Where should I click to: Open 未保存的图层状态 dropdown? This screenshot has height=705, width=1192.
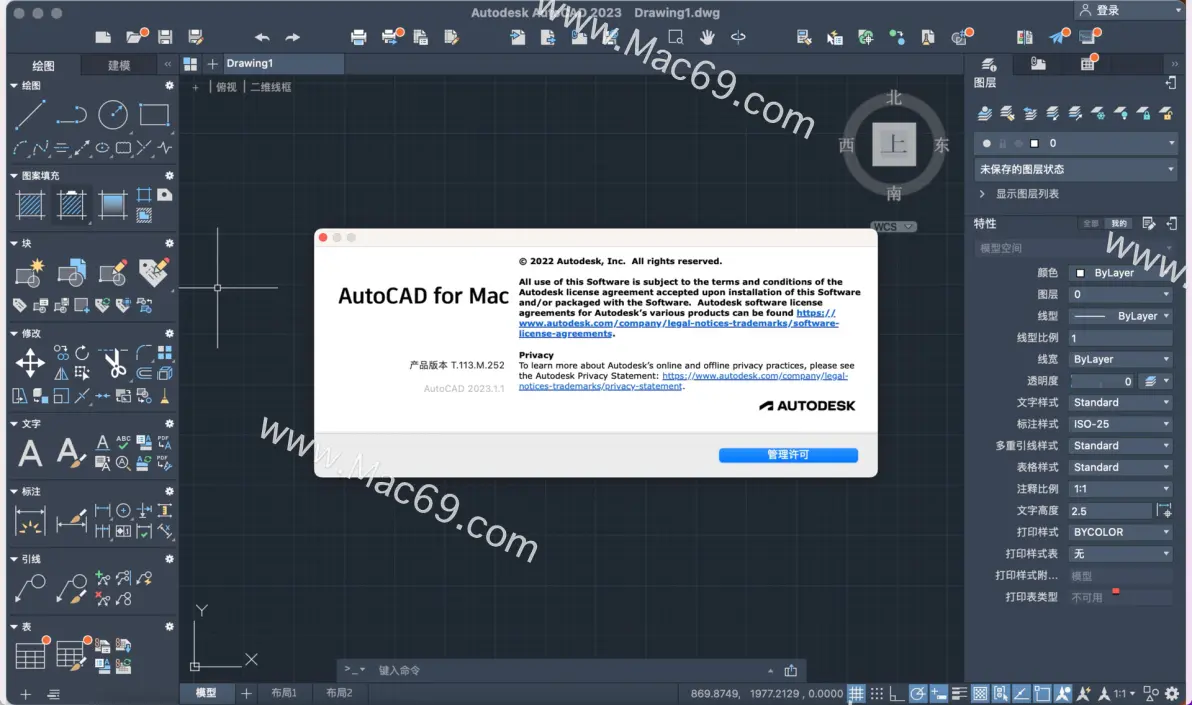1076,169
